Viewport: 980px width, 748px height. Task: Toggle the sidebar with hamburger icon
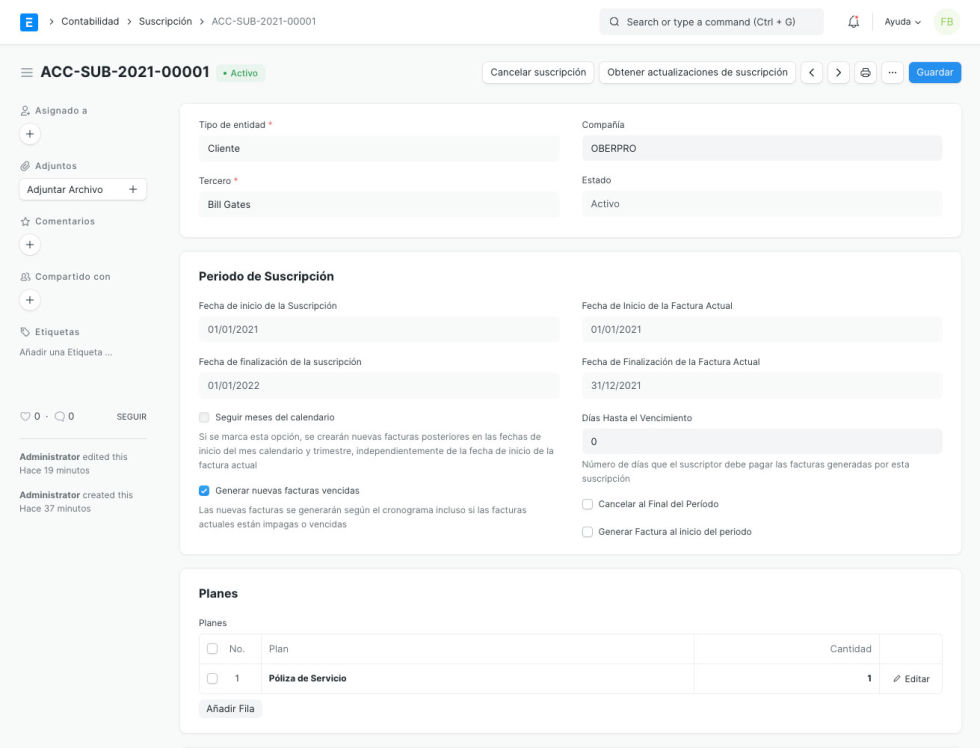click(27, 73)
